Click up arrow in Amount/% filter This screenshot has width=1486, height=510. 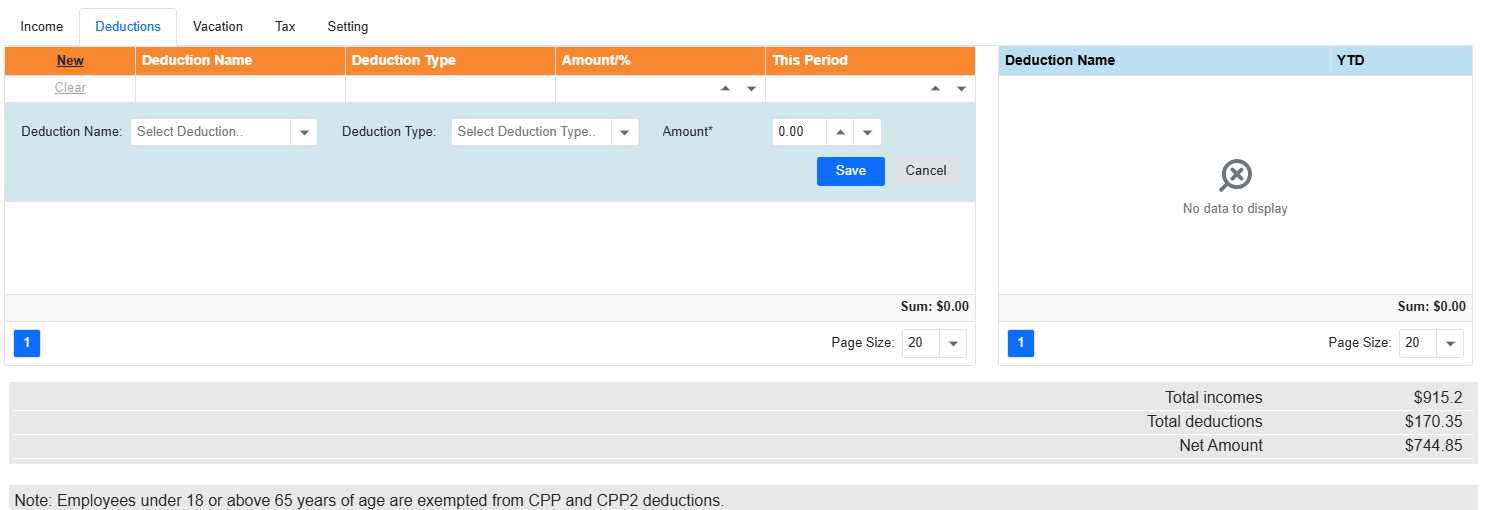[726, 88]
